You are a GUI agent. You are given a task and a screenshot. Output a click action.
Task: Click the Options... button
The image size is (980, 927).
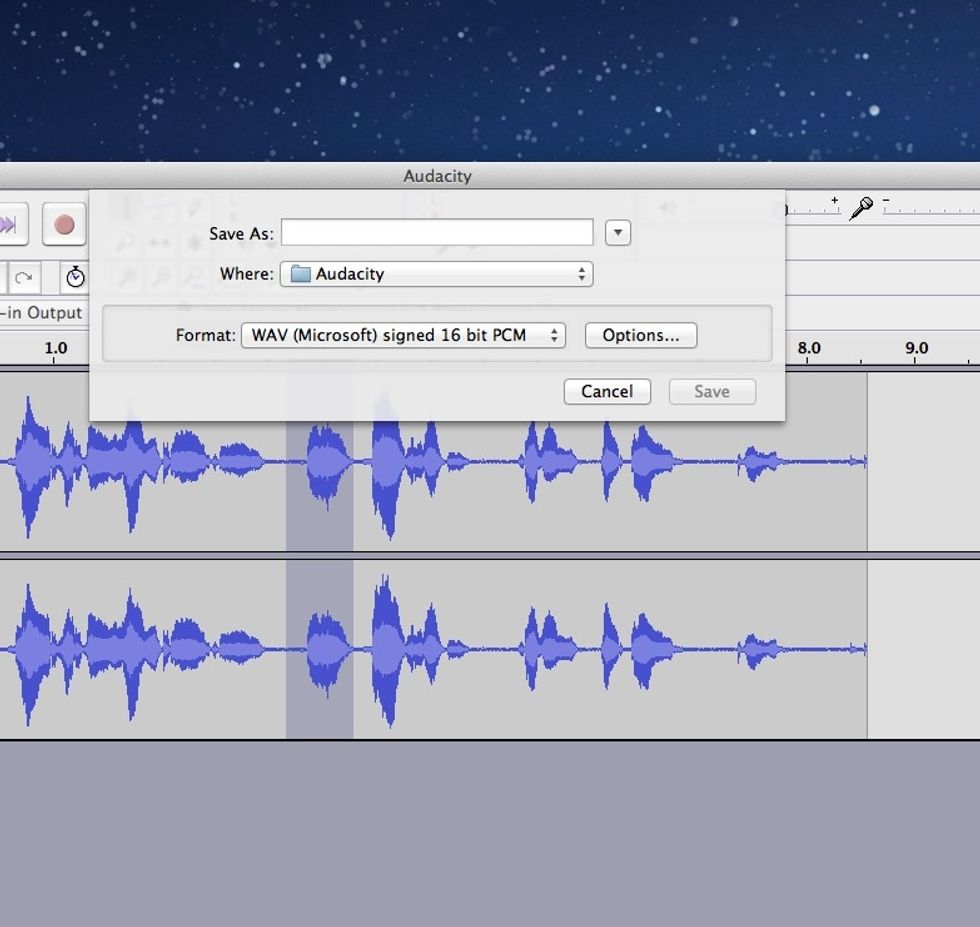tap(641, 335)
